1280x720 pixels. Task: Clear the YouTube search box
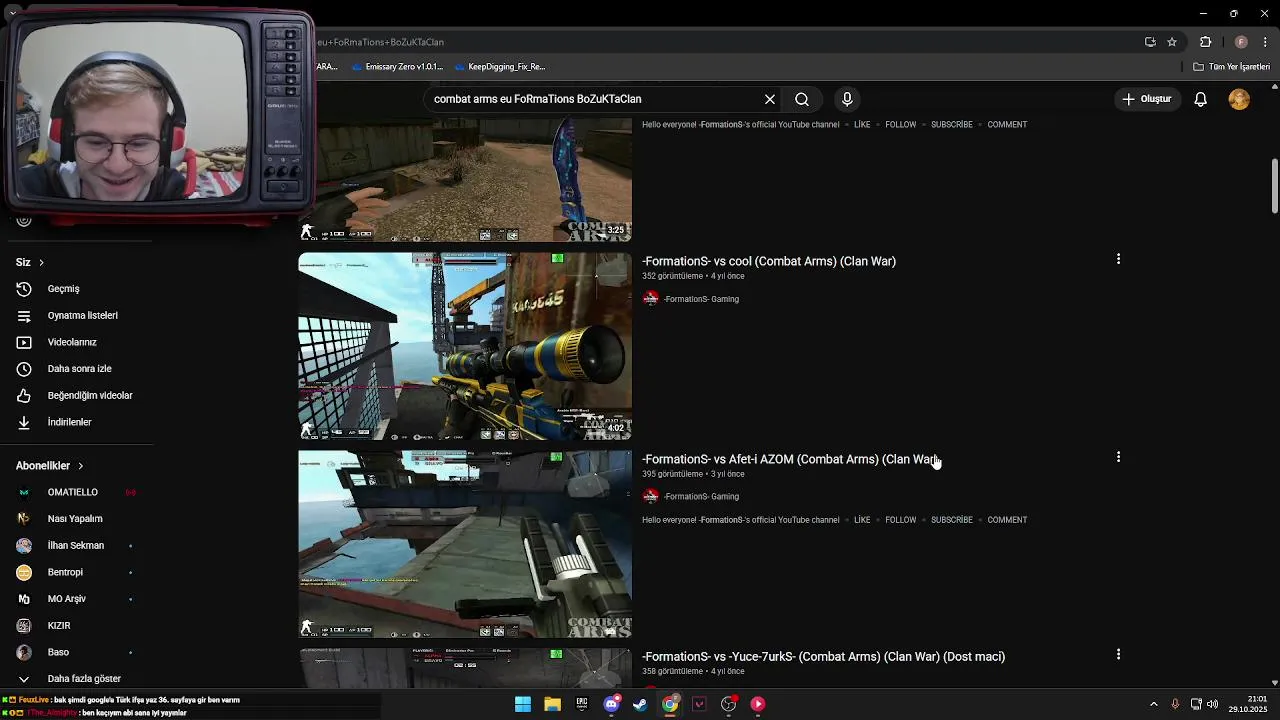click(x=770, y=99)
